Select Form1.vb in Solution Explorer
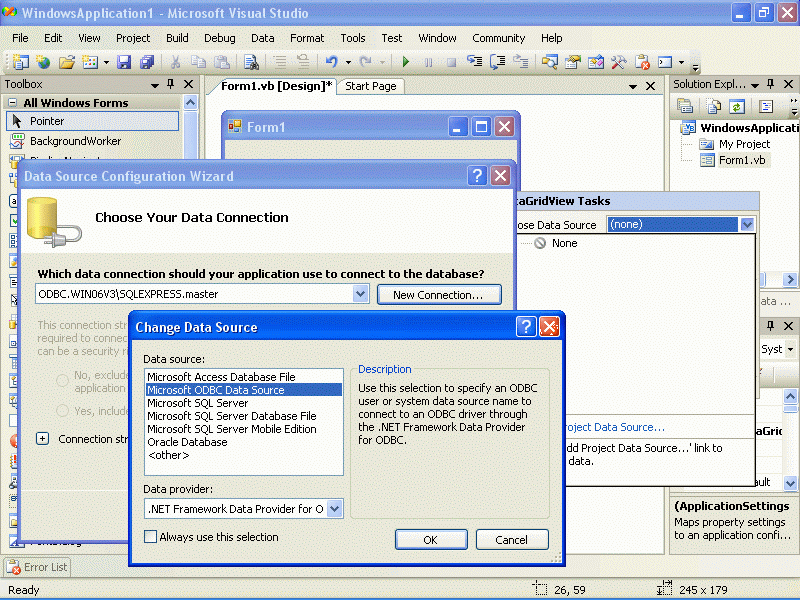Viewport: 800px width, 600px height. click(x=742, y=160)
